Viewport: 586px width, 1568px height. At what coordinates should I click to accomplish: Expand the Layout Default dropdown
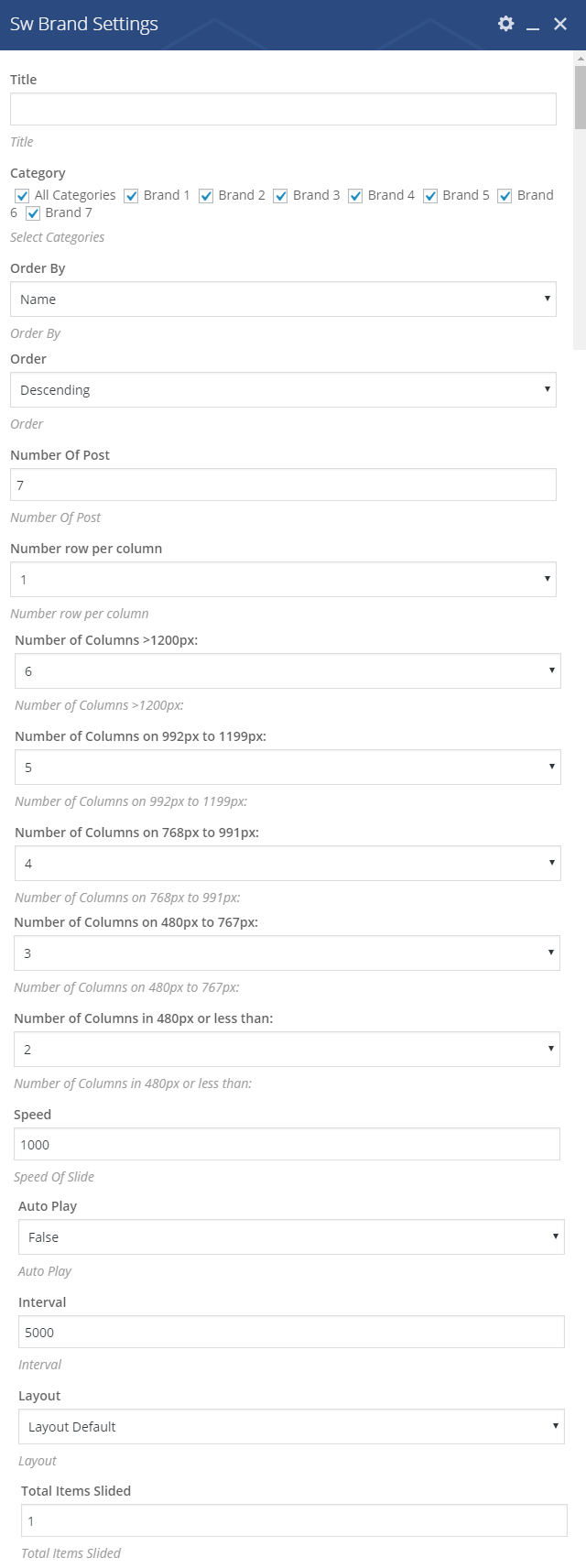click(291, 1427)
